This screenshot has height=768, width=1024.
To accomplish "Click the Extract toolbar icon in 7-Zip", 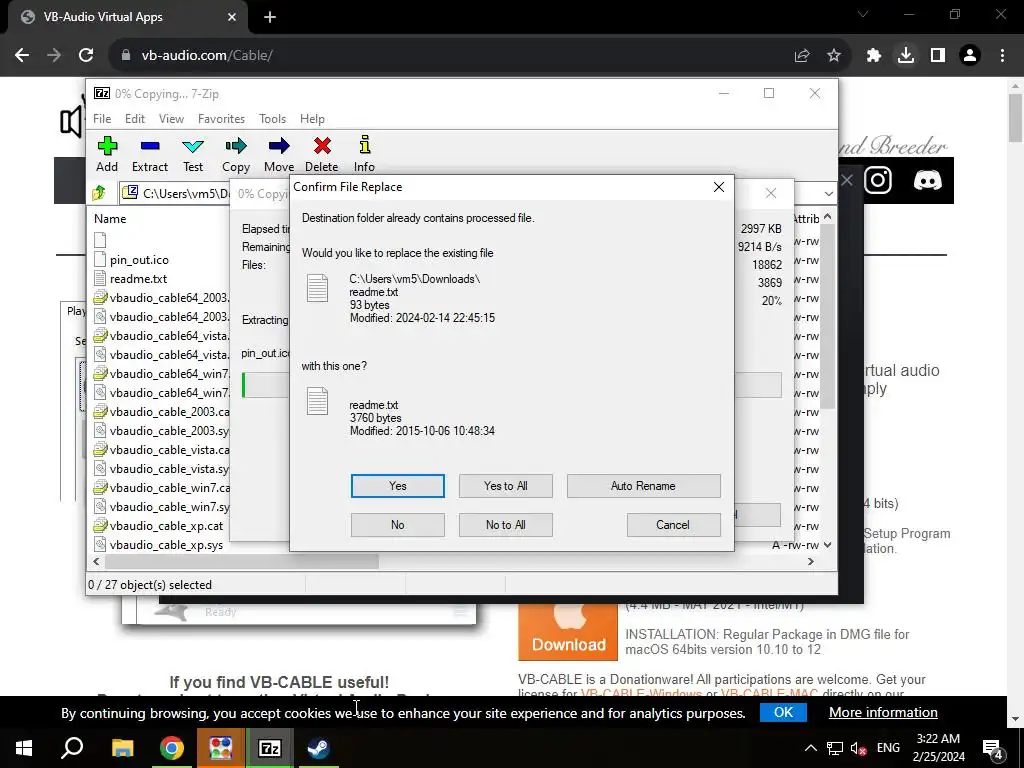I will pyautogui.click(x=150, y=146).
